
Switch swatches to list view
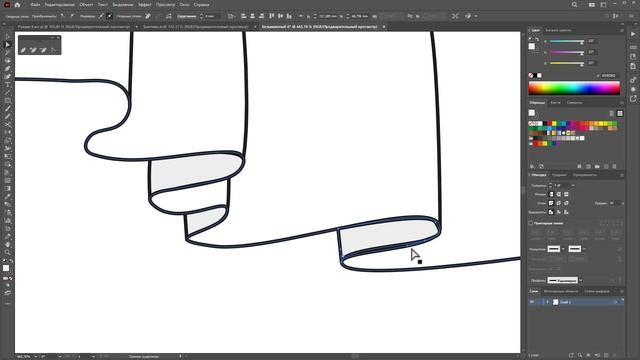click(611, 113)
